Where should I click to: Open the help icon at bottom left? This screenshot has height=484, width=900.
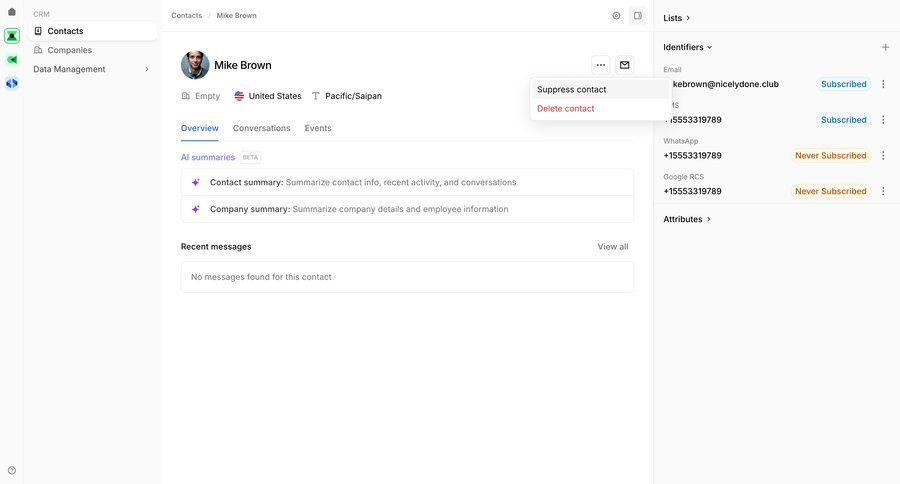[x=11, y=470]
